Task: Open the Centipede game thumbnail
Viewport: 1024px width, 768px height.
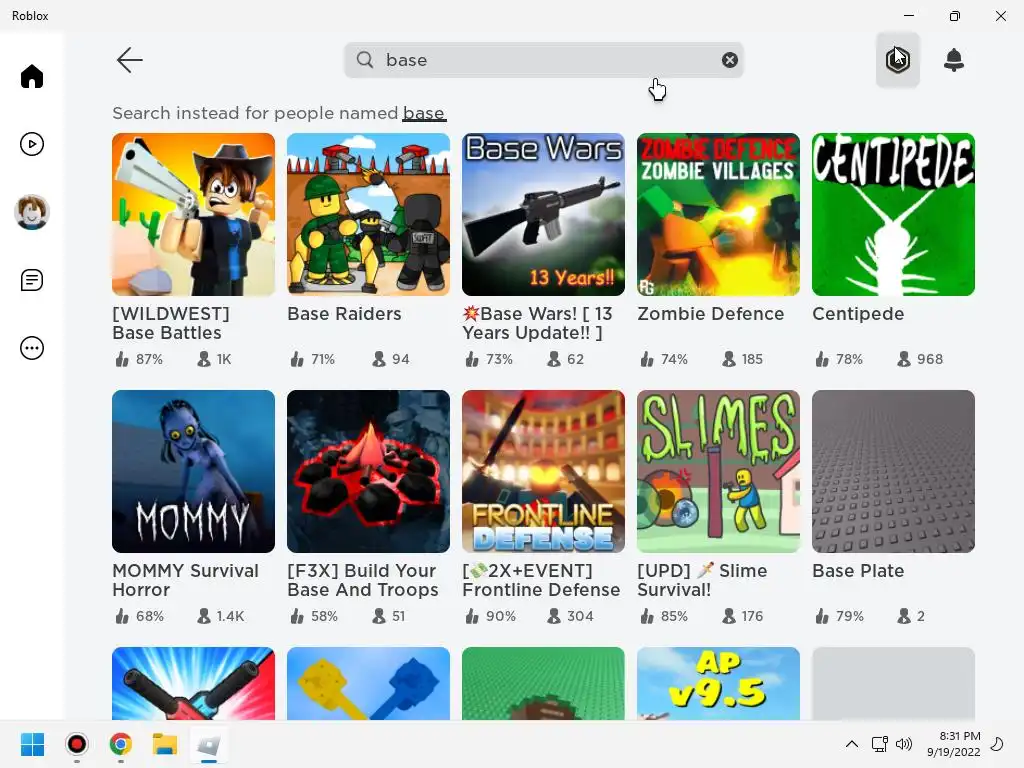Action: click(x=893, y=214)
